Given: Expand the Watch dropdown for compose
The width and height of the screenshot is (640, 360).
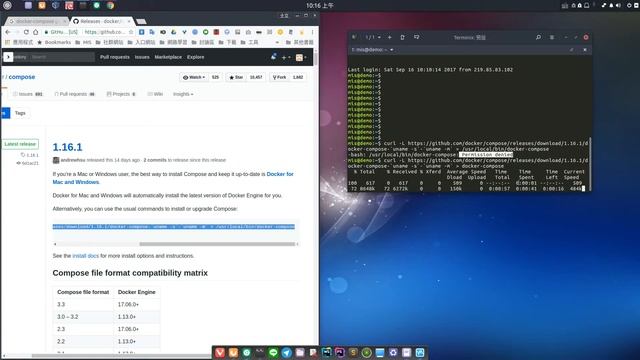Looking at the screenshot, I should coord(194,77).
